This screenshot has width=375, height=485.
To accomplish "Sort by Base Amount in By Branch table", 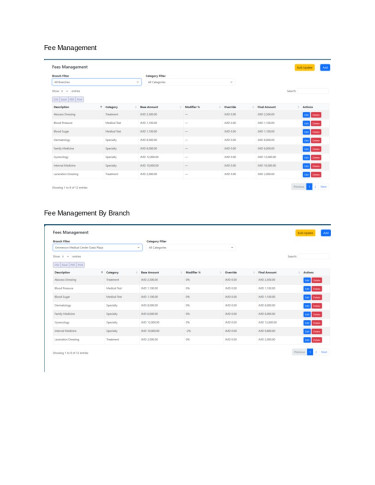I will point(162,272).
